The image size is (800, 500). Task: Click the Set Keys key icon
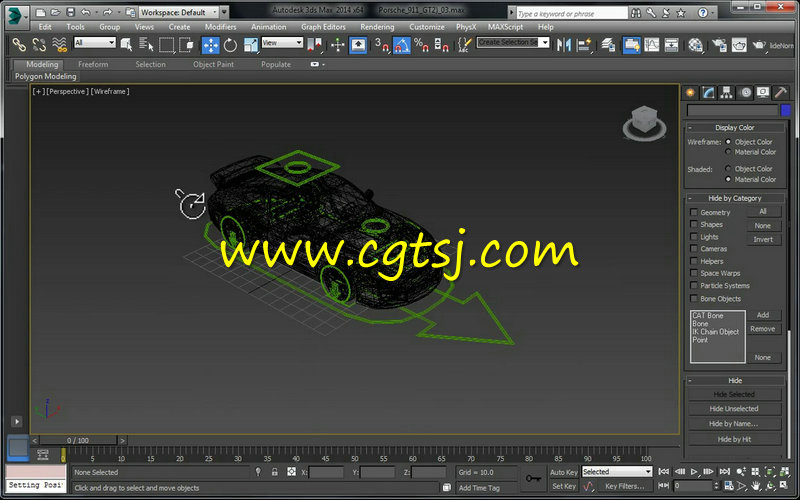click(534, 479)
